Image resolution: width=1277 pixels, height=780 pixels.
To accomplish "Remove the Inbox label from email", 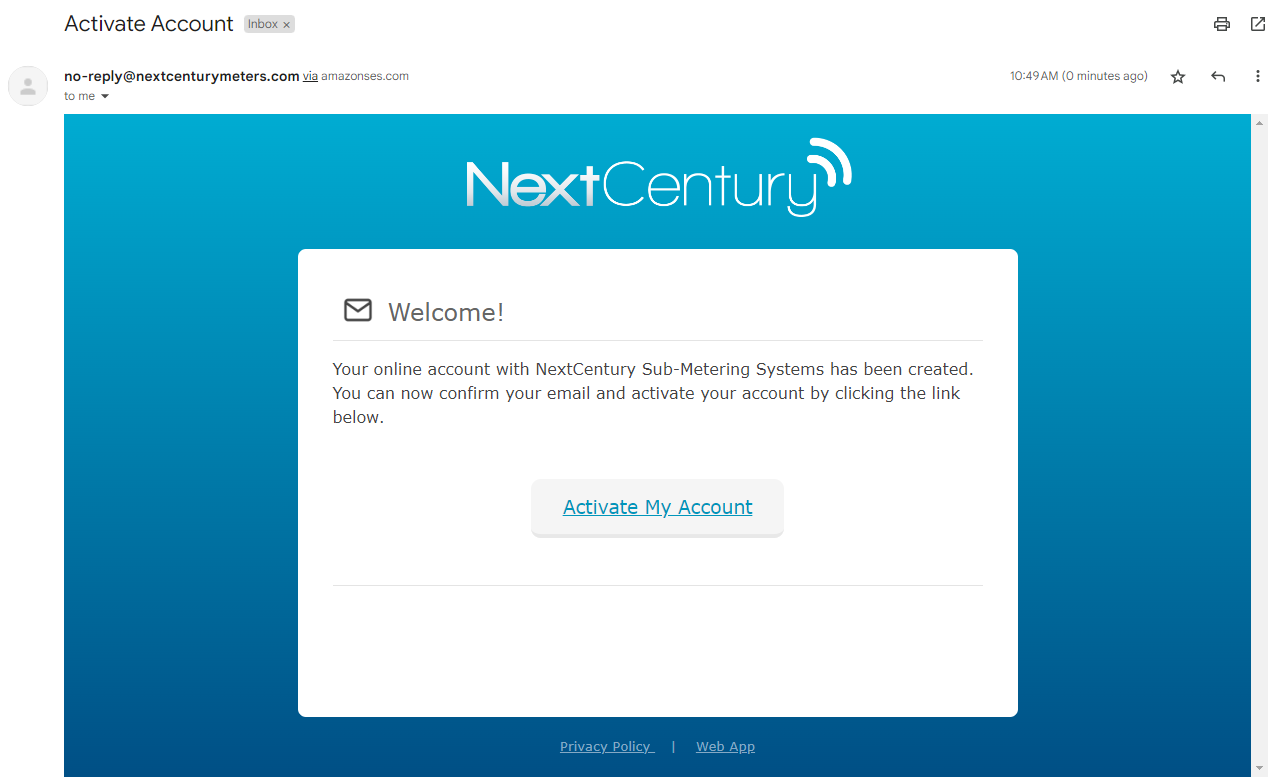I will coord(286,25).
